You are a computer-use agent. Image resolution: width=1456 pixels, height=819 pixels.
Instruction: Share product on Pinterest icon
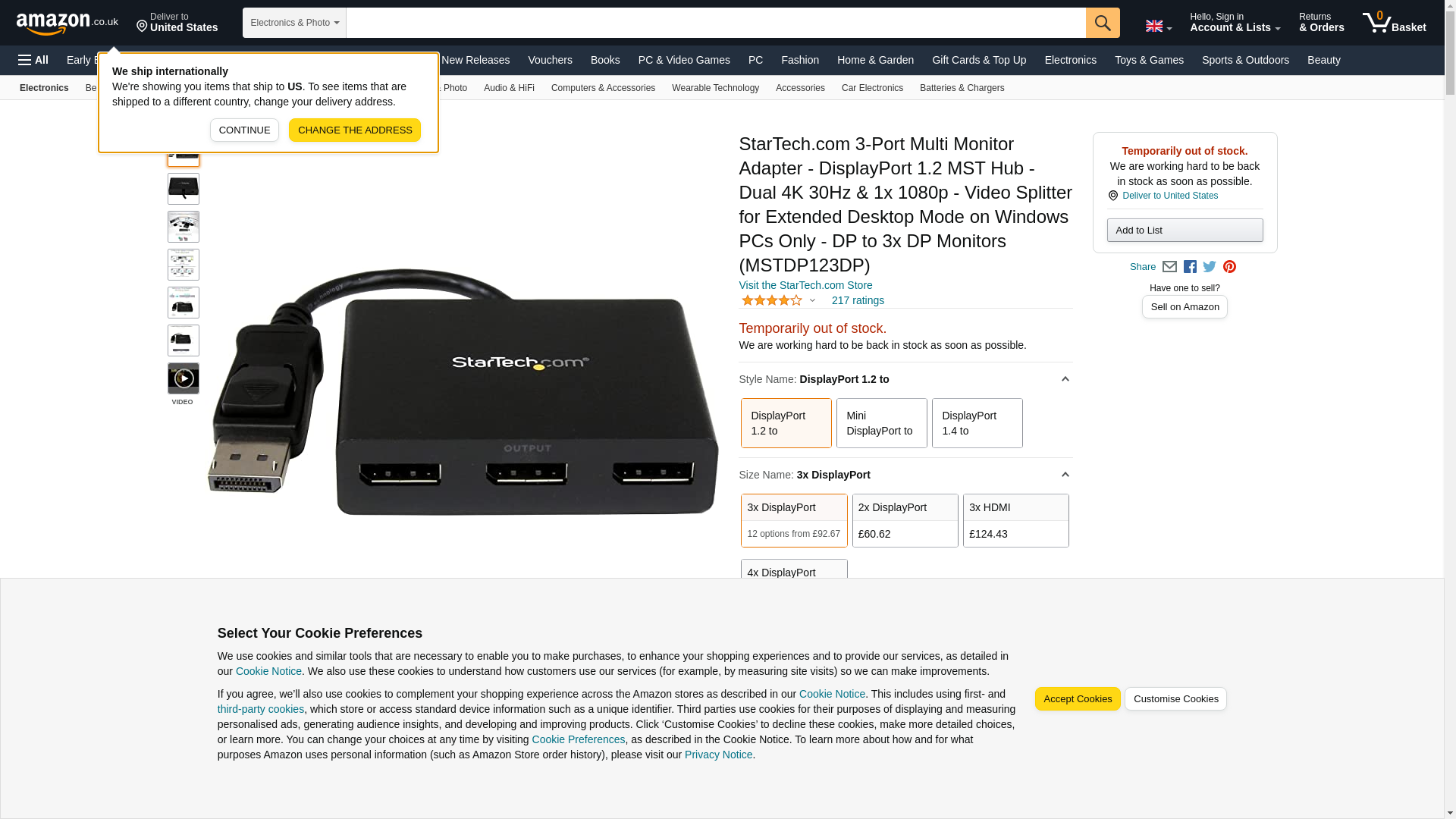1229,267
